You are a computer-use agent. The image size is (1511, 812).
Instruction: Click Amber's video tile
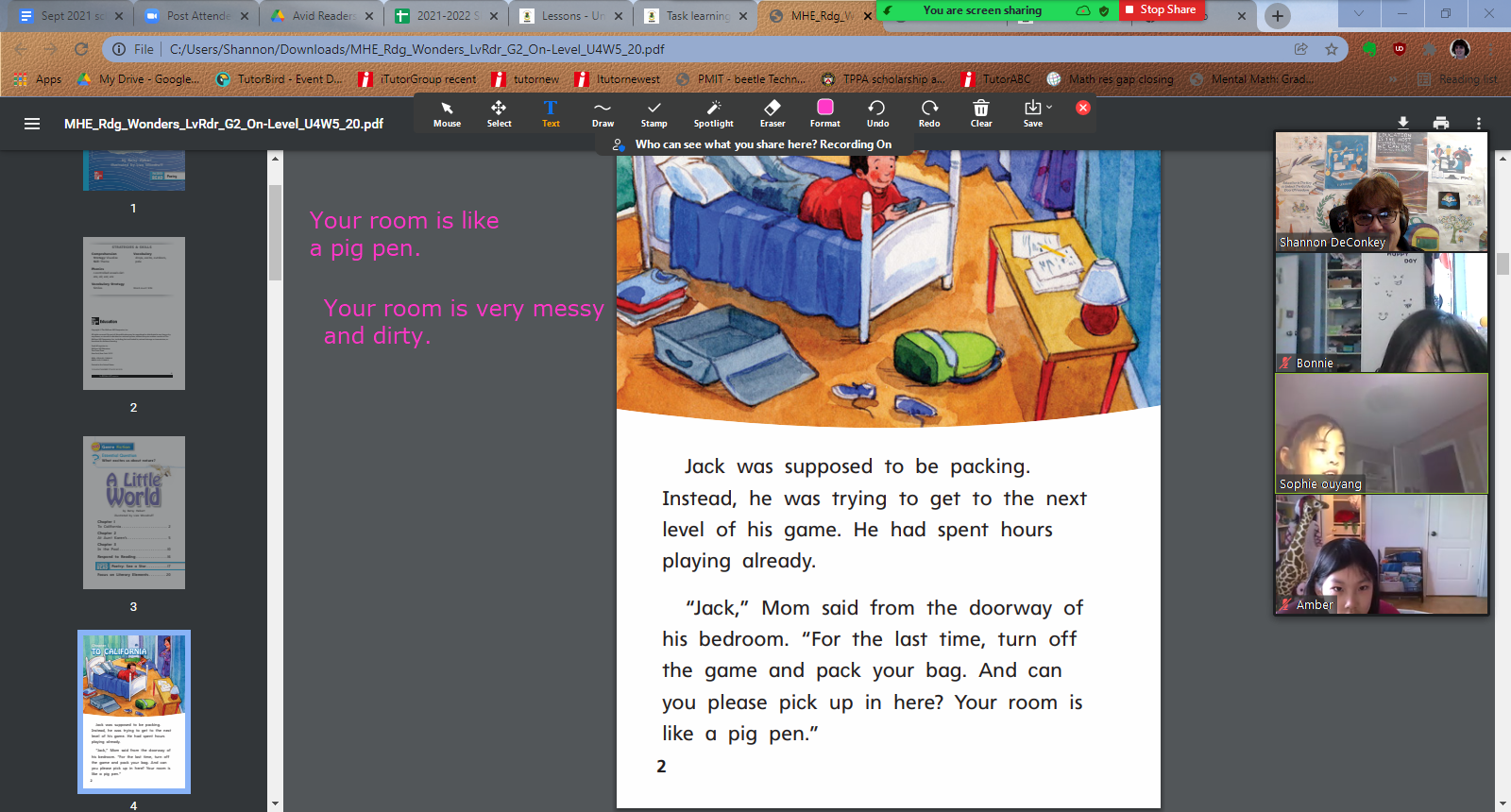(1382, 554)
